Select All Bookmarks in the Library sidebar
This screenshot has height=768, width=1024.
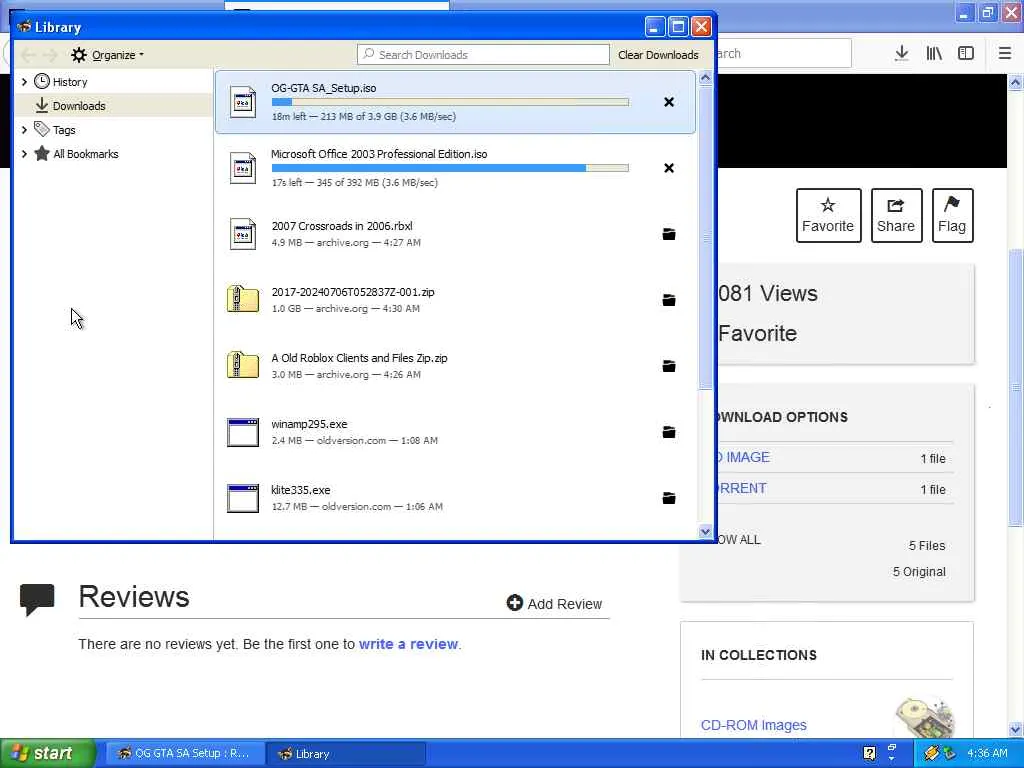click(x=86, y=154)
